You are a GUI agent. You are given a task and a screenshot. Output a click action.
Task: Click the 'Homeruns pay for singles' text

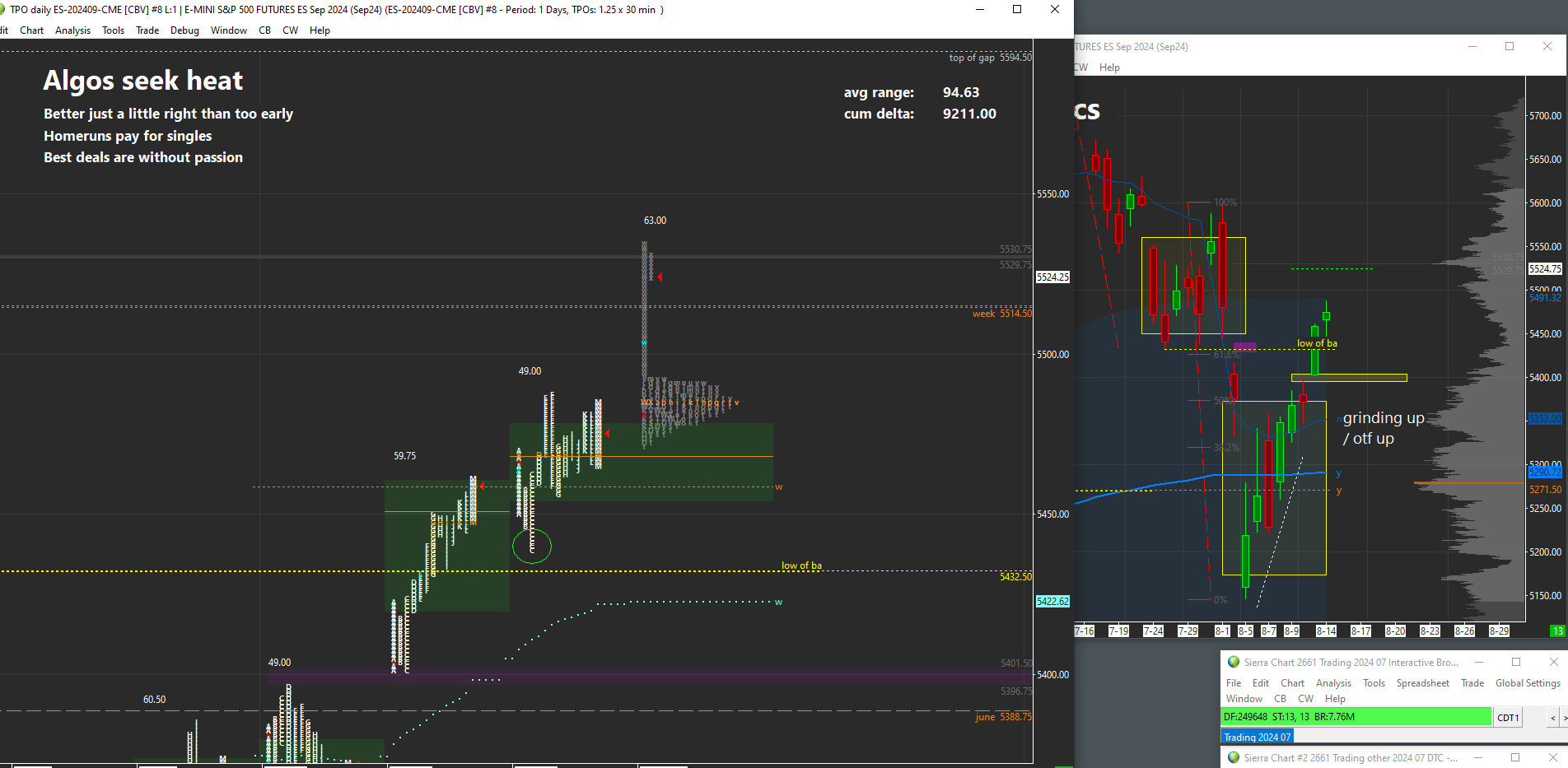pos(128,136)
